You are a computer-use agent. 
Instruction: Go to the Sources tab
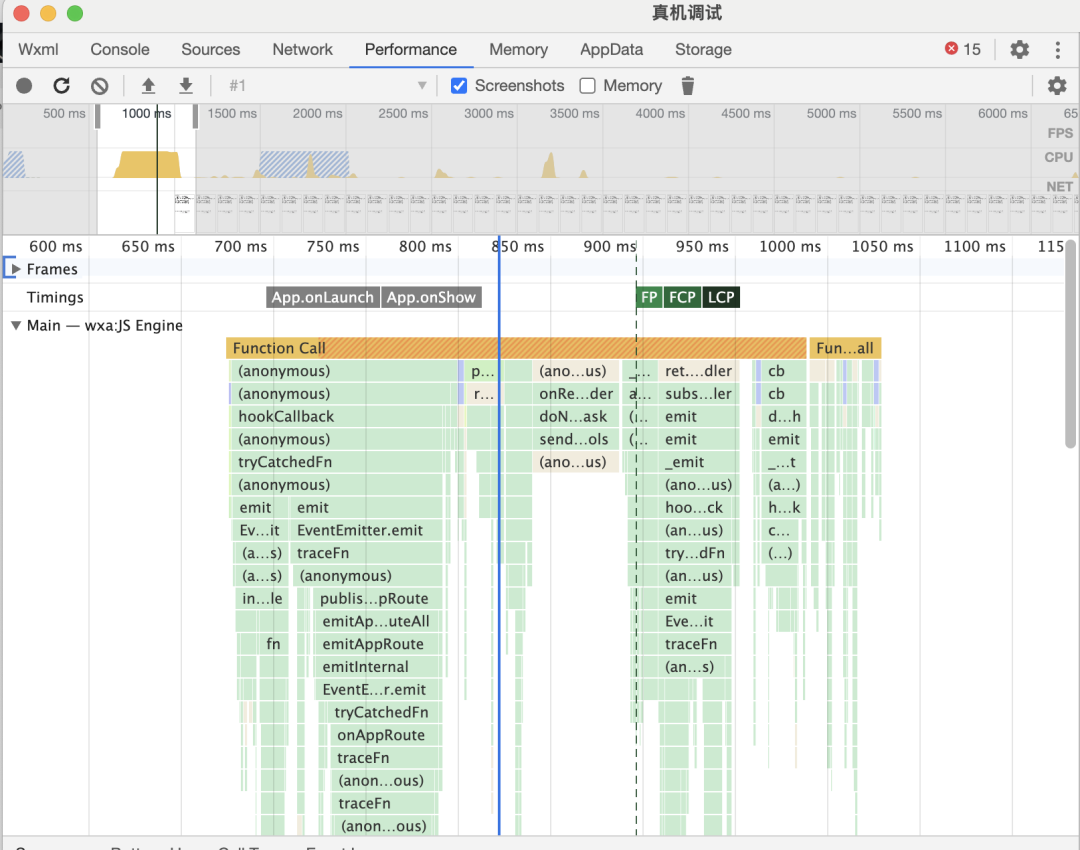coord(211,50)
